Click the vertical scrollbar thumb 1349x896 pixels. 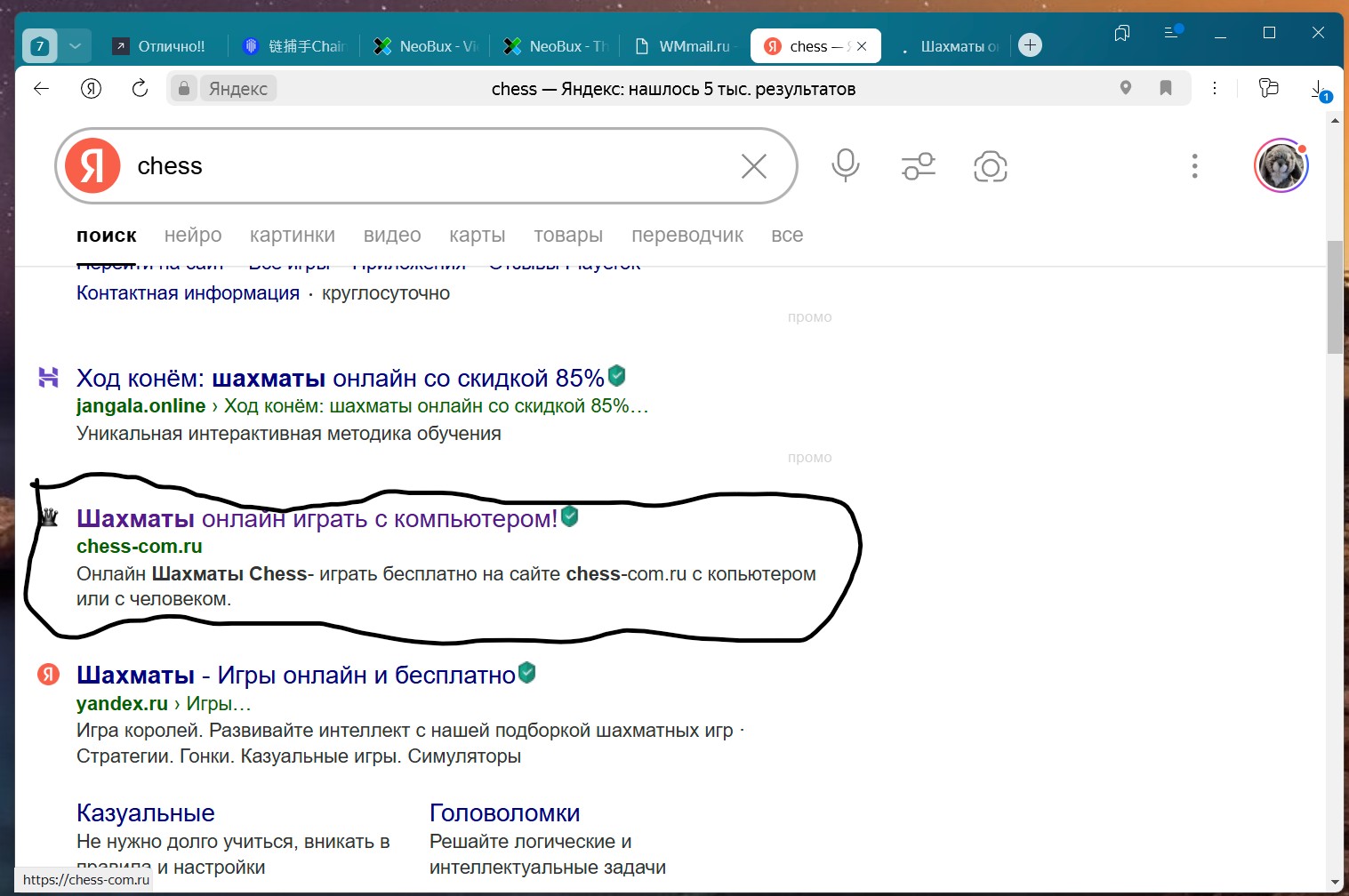tap(1335, 297)
